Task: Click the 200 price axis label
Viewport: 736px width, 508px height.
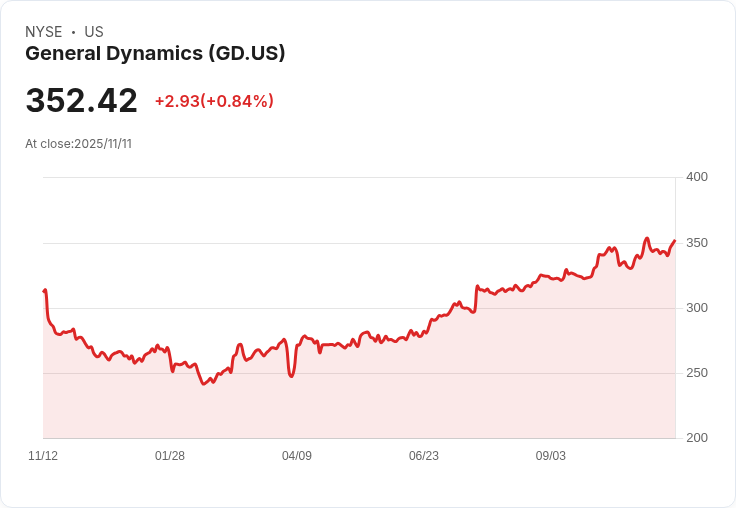Action: point(696,438)
